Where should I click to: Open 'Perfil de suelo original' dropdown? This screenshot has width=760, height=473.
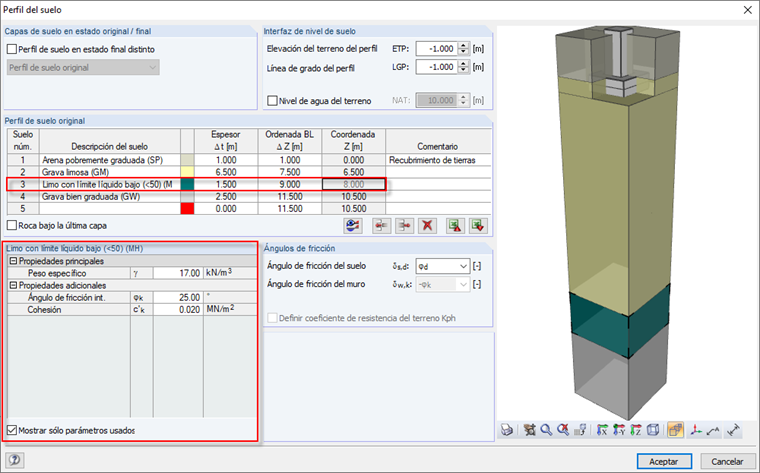83,67
